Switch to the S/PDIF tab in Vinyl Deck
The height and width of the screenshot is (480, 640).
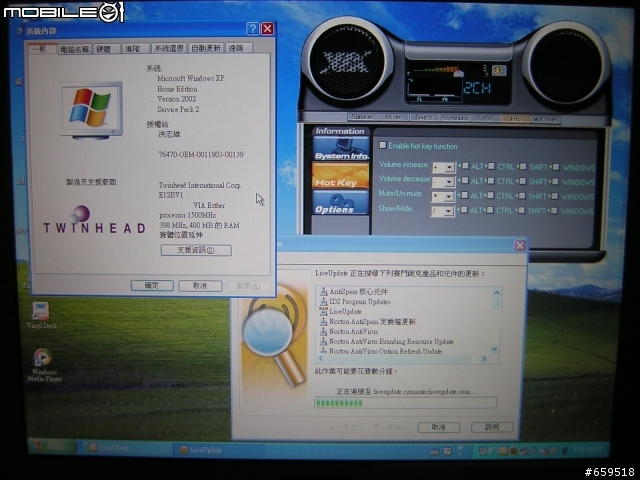point(485,118)
